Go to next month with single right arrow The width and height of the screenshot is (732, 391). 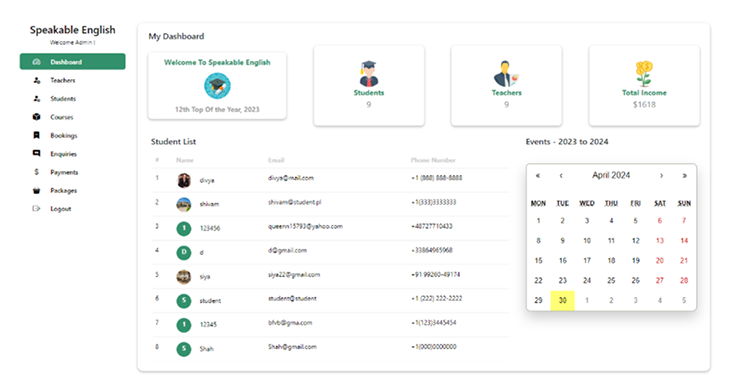pos(661,175)
